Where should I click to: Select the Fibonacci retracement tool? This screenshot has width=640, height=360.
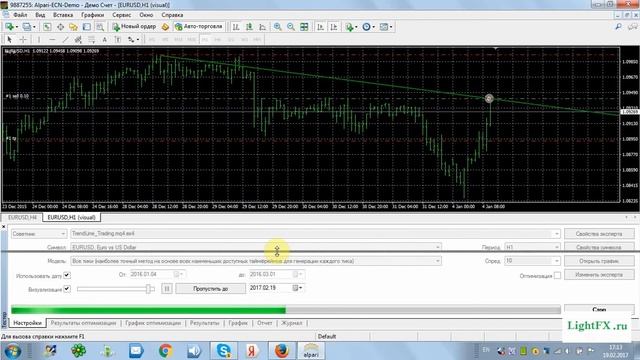[x=91, y=39]
